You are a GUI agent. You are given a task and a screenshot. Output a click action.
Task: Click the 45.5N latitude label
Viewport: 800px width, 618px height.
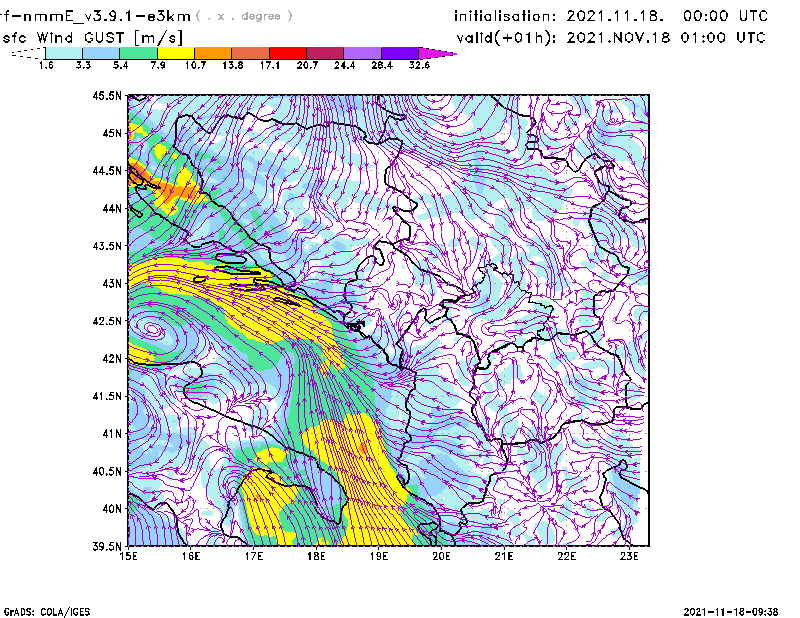tap(107, 95)
